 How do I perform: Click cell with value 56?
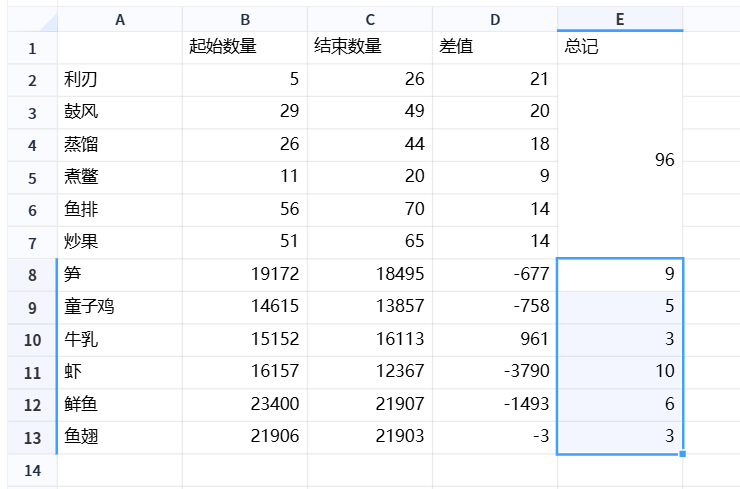[x=245, y=210]
